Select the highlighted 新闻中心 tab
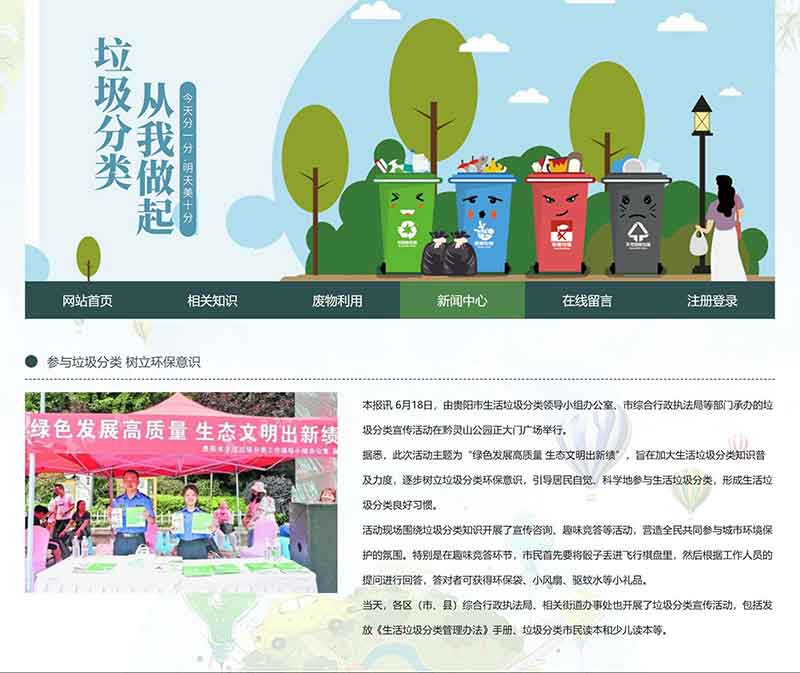 [x=462, y=300]
